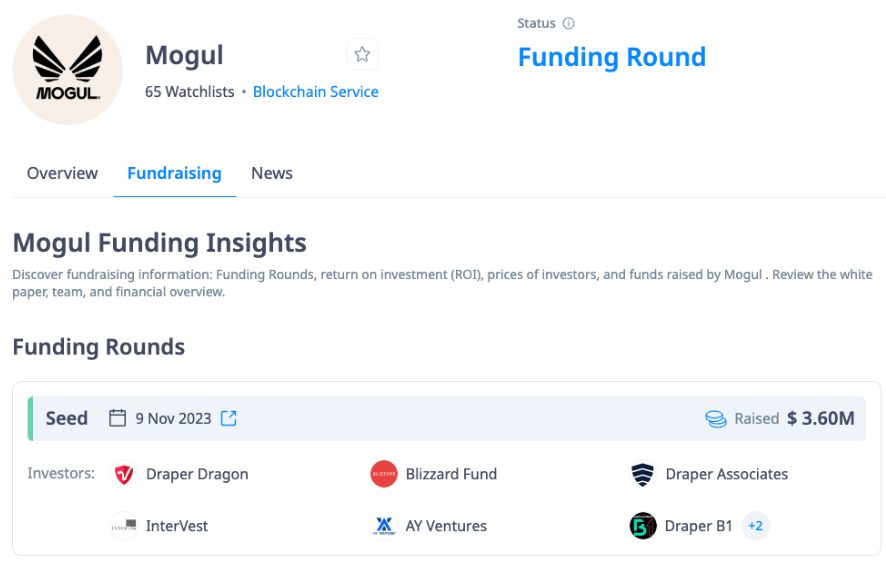This screenshot has width=886, height=572.
Task: Click the Draper B1 logo icon
Action: [x=643, y=526]
